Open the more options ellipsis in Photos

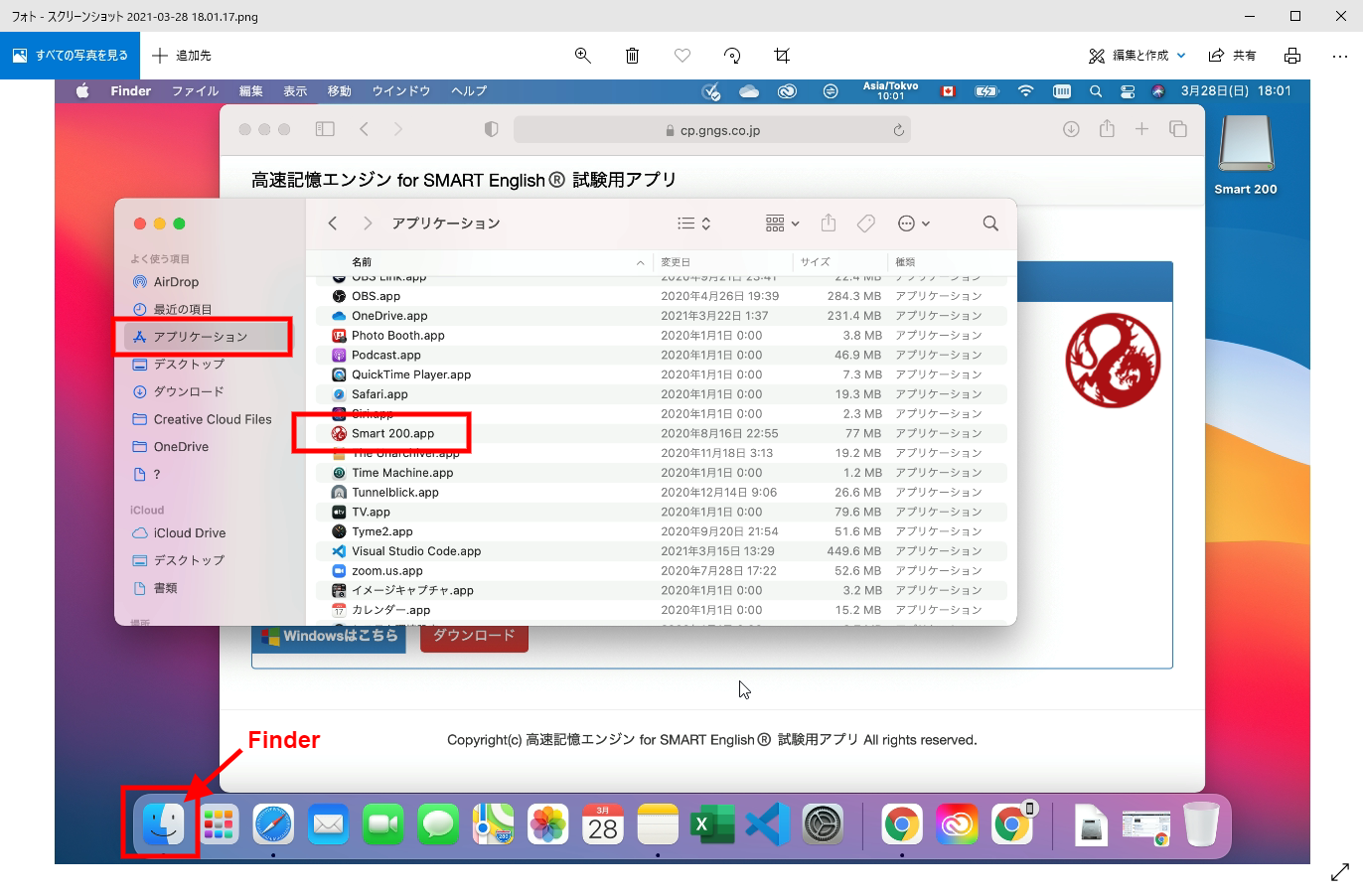pos(1340,56)
